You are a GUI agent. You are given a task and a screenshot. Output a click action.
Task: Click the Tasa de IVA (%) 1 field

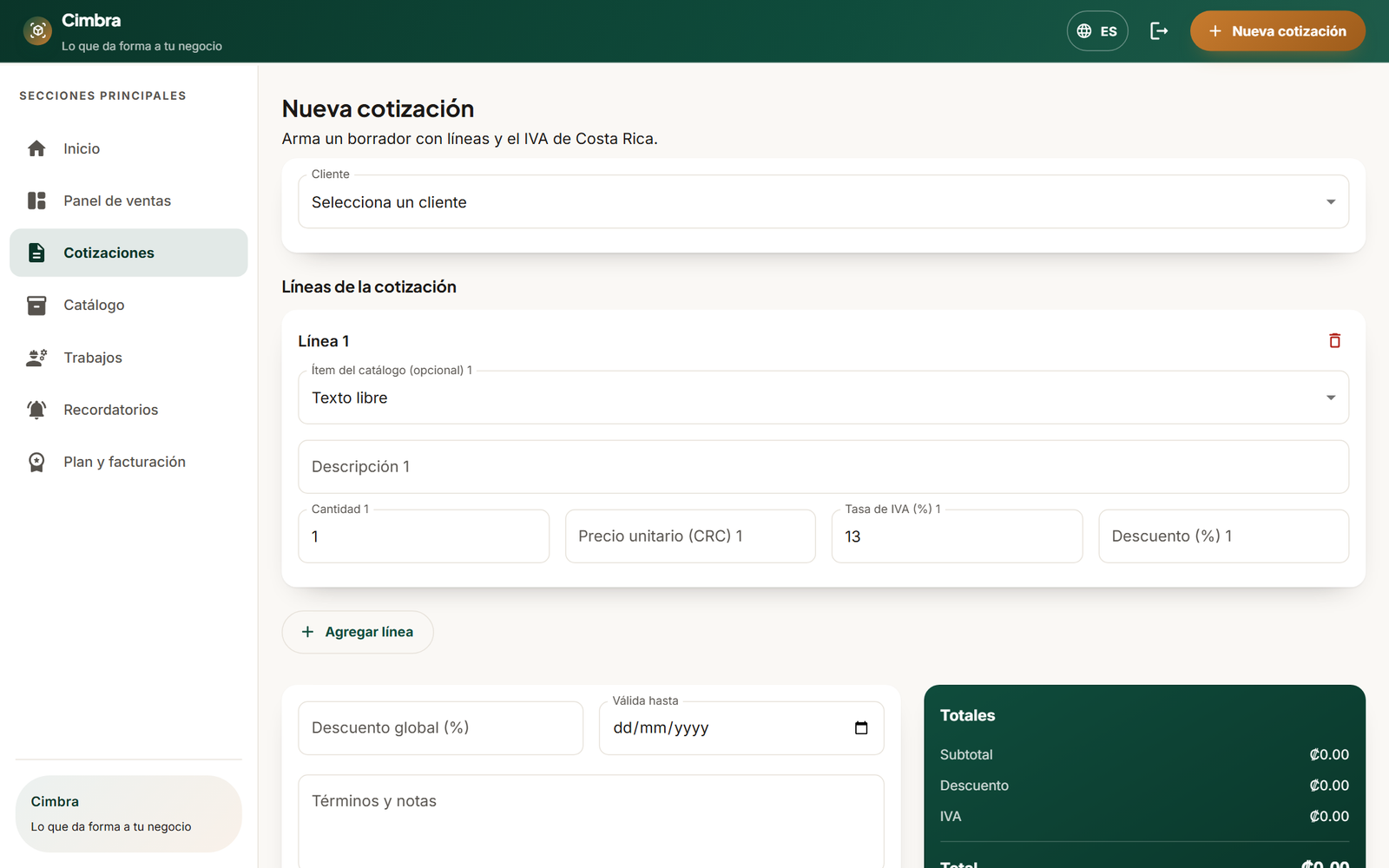[x=957, y=536]
